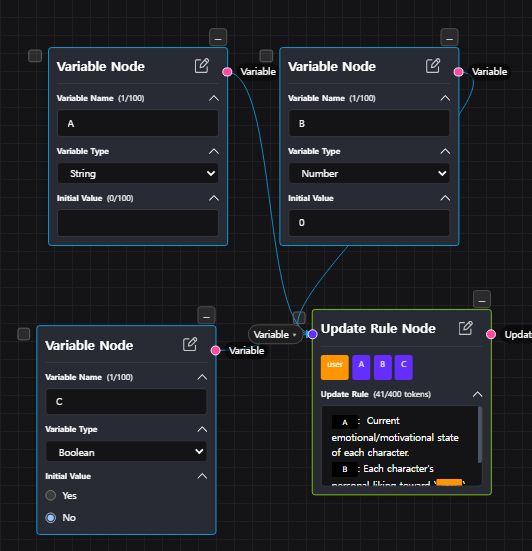Screen dimensions: 532x551
Task: Collapse Initial Value section of node A
Action: point(214,198)
